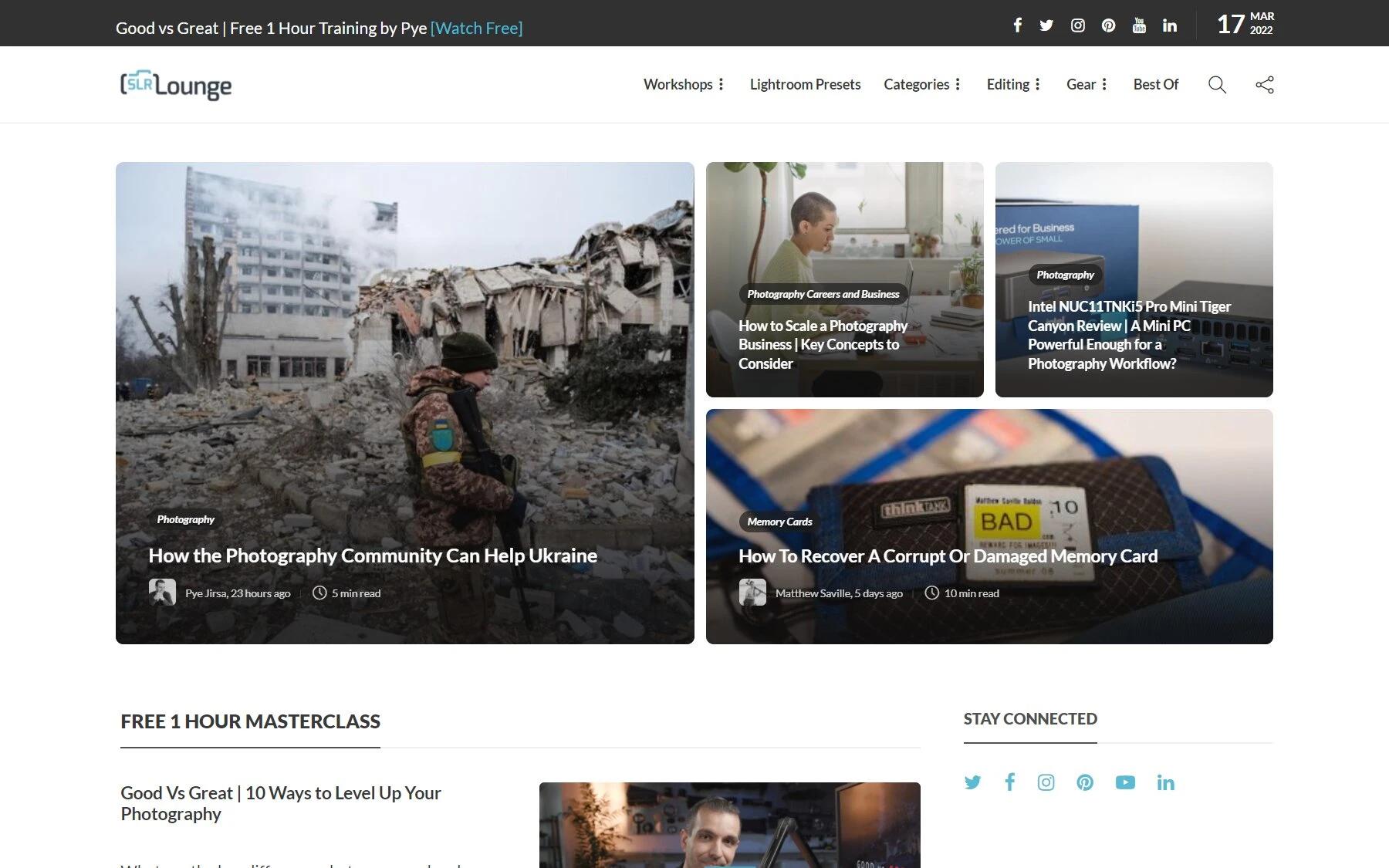Screen dimensions: 1389x868
Task: Click the SLR Lounge logo
Action: tap(176, 85)
